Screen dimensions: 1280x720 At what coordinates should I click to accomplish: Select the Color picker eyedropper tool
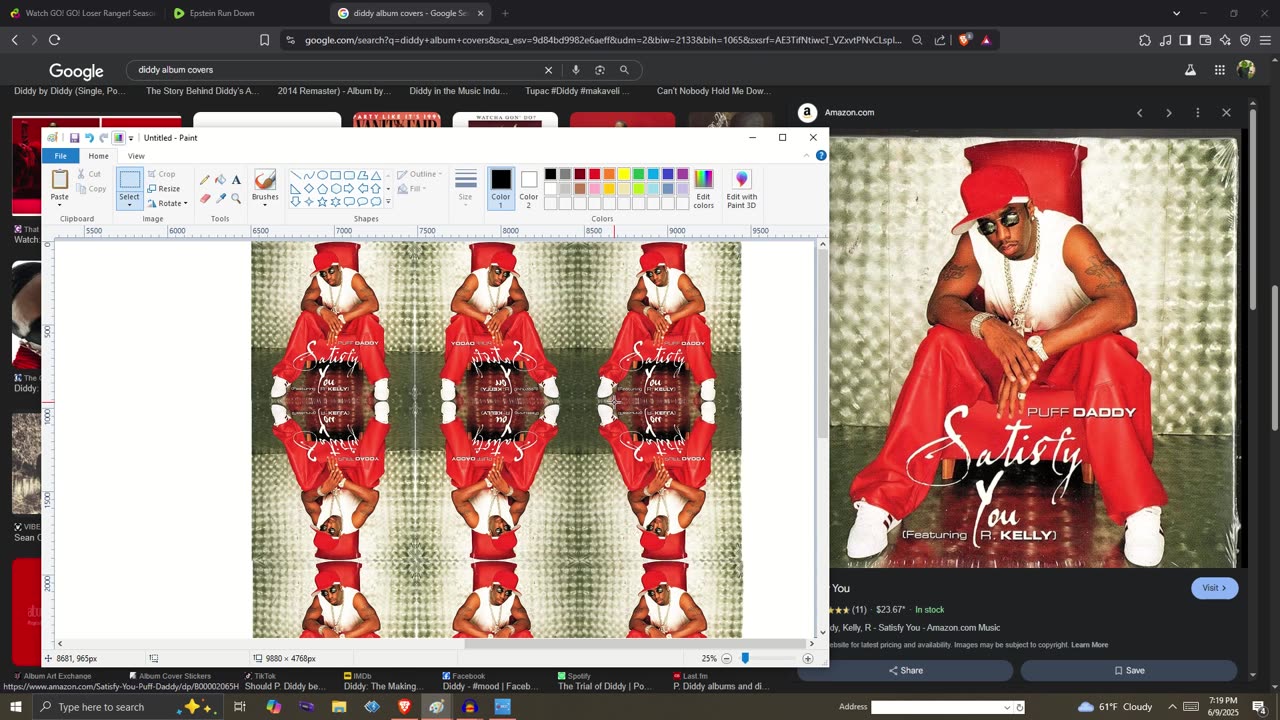tap(220, 198)
